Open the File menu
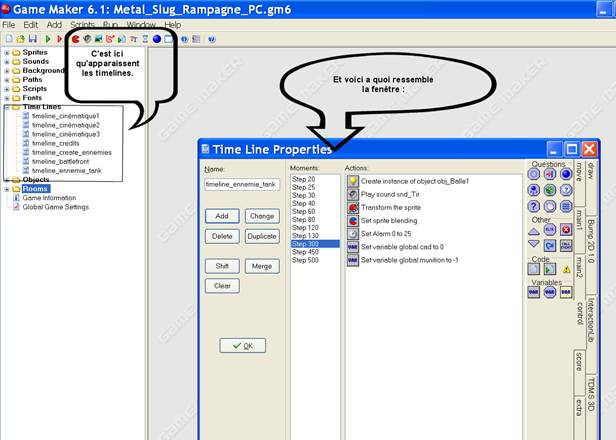The image size is (616, 440). 9,25
